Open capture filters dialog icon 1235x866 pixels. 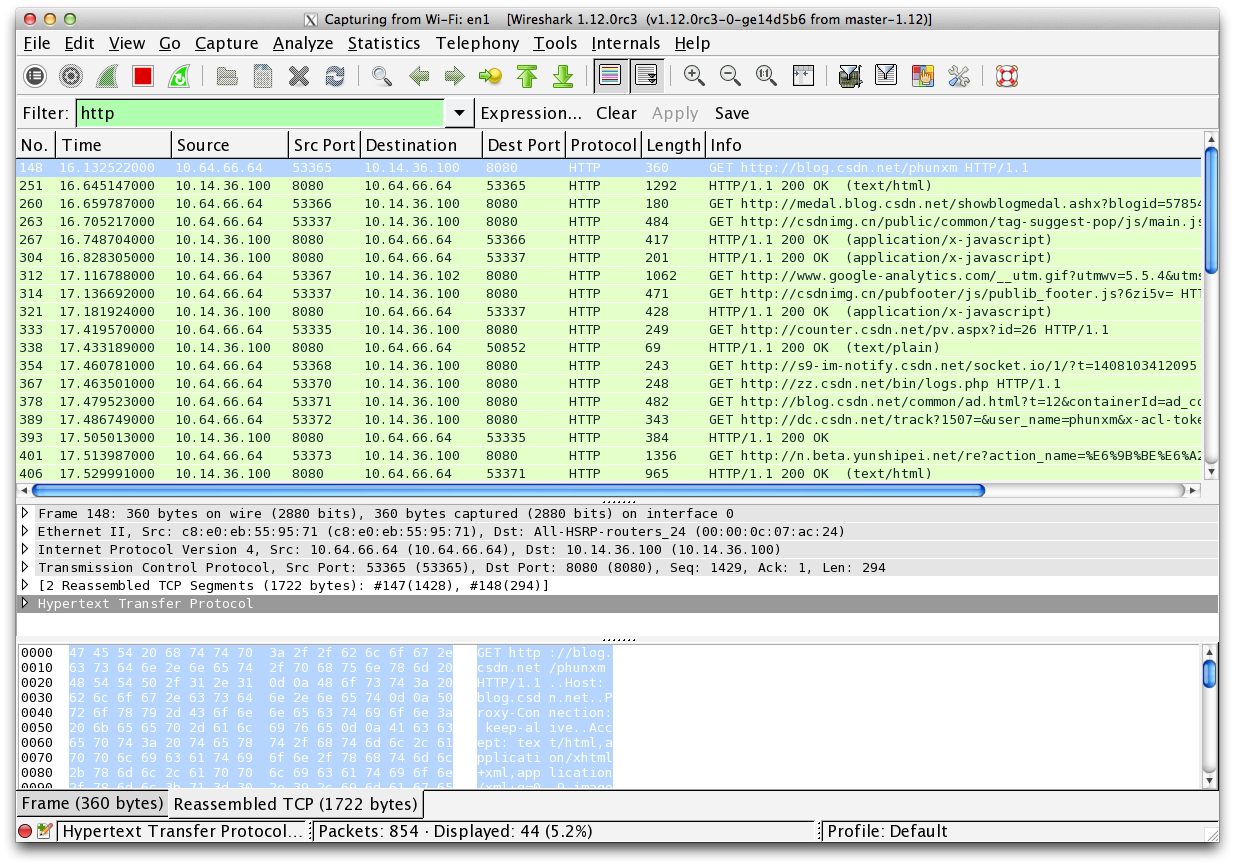click(x=850, y=75)
